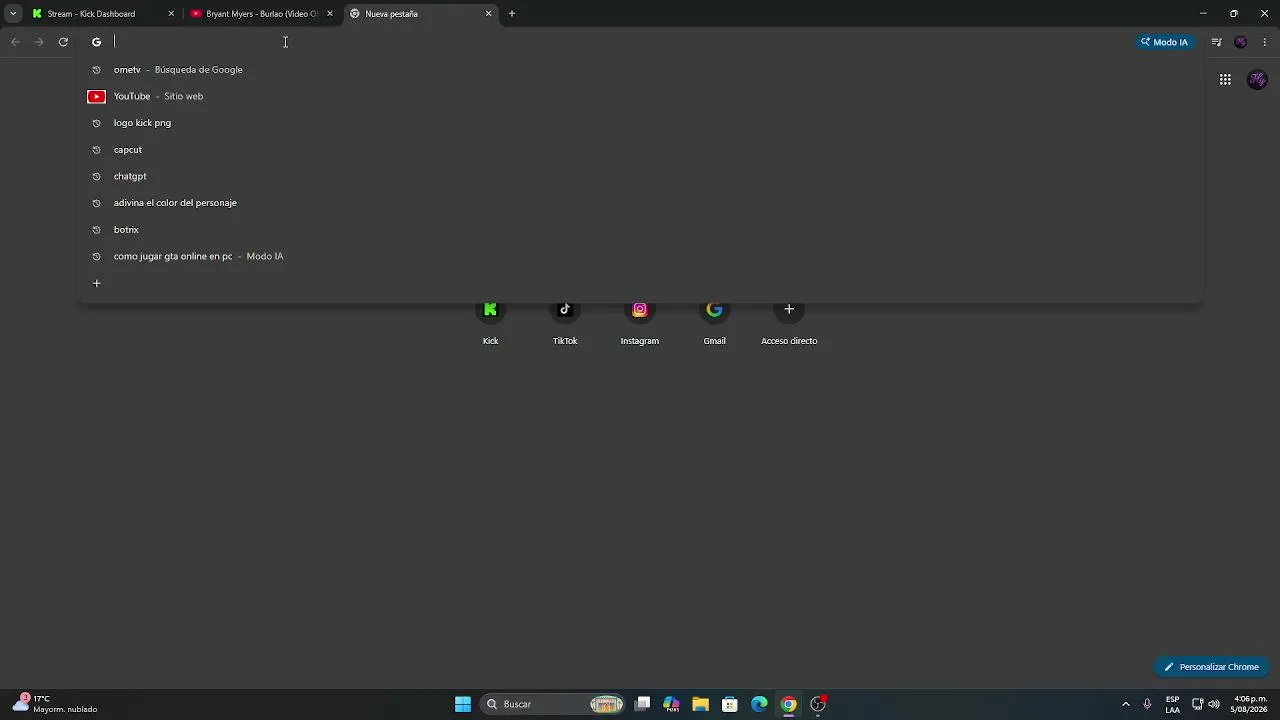Open File Explorer from taskbar
The width and height of the screenshot is (1280, 720).
(701, 704)
